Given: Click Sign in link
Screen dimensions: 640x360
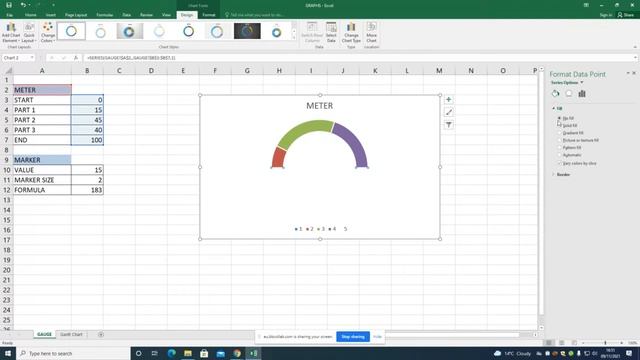Looking at the screenshot, I should click(x=606, y=15).
